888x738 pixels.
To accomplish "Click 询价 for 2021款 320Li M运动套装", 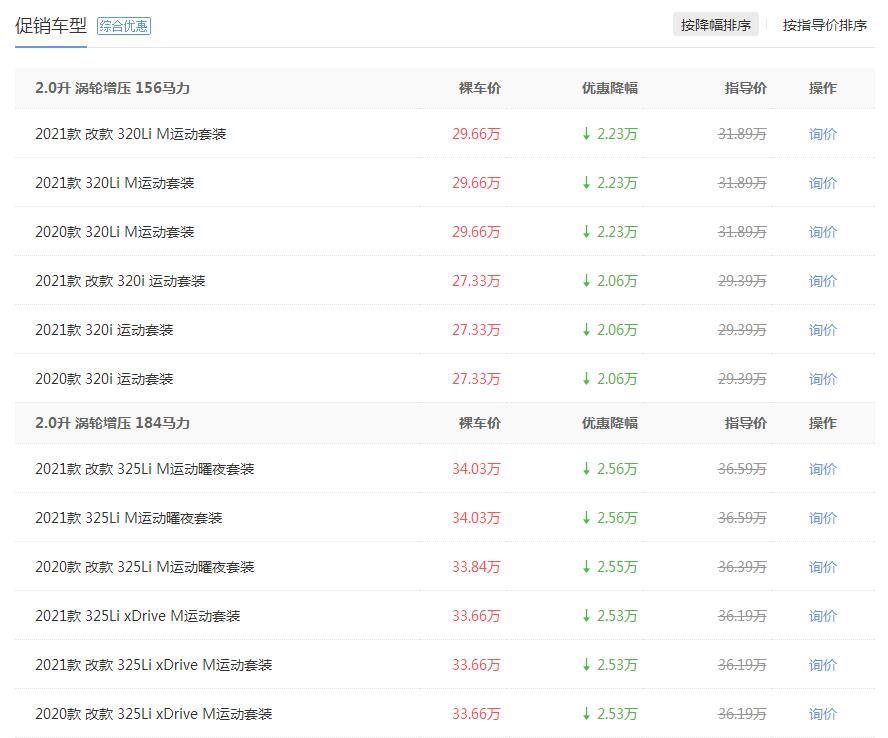I will (x=822, y=183).
